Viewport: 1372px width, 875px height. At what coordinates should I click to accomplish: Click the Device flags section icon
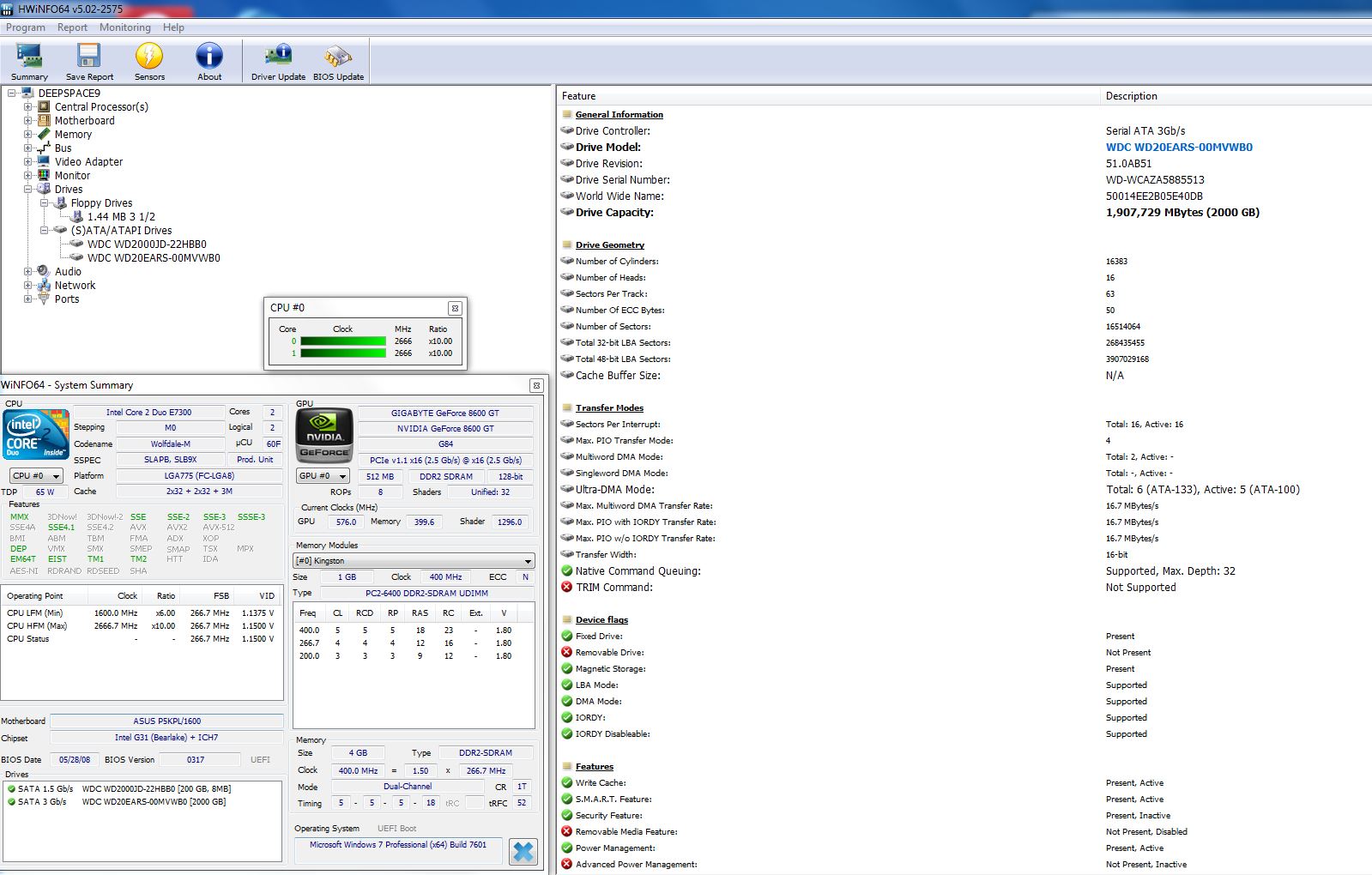tap(567, 620)
